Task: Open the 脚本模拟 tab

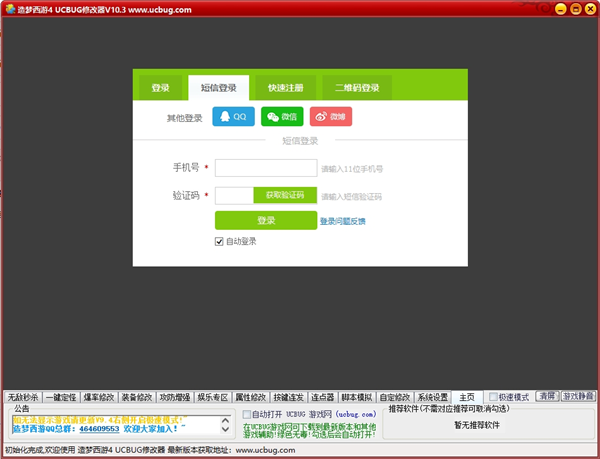Action: click(x=357, y=397)
